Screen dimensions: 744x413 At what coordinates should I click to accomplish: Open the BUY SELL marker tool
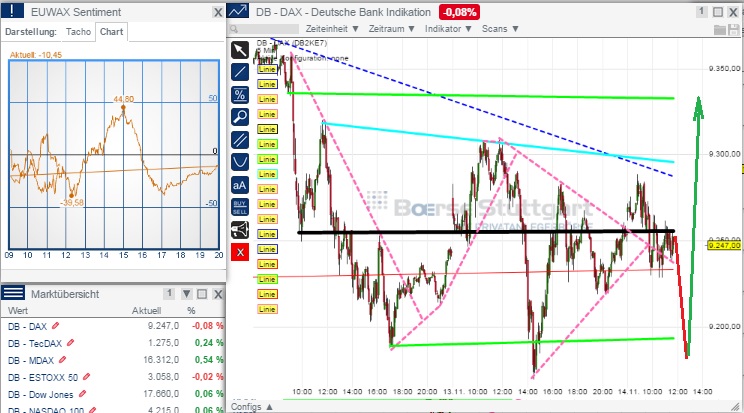240,207
